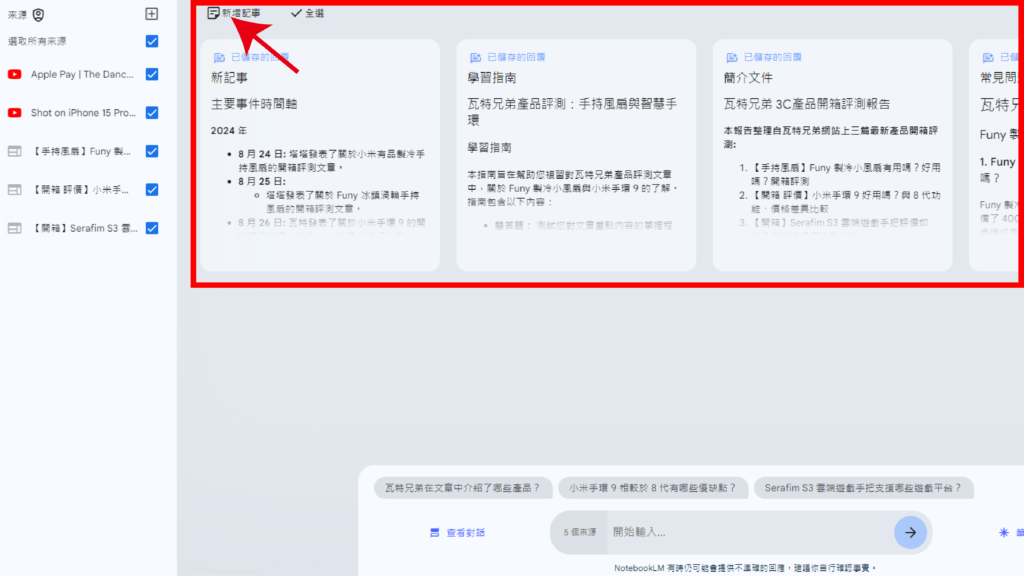Add a new source with the plus icon

tap(152, 14)
